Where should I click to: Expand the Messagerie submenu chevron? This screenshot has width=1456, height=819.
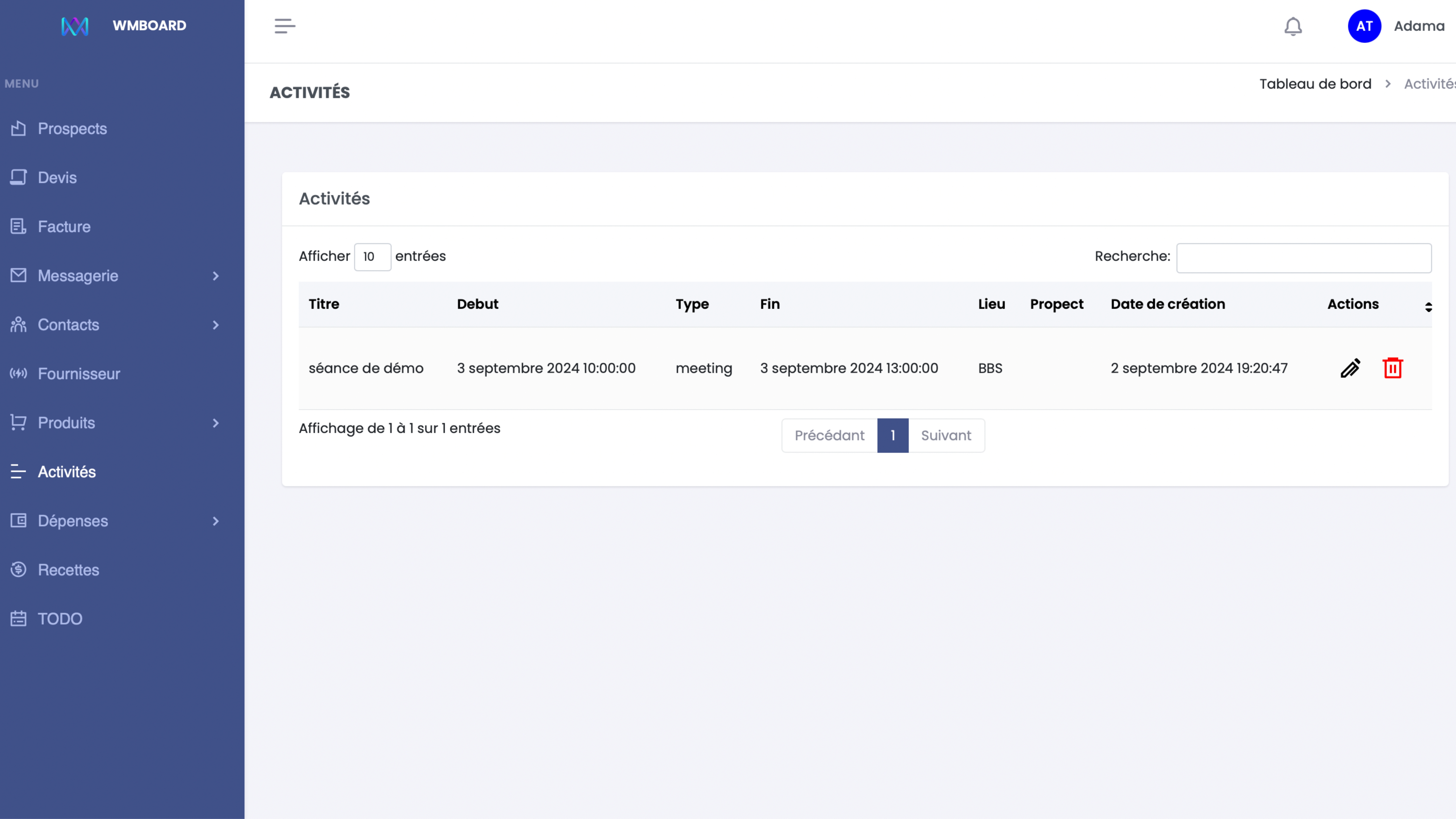215,276
